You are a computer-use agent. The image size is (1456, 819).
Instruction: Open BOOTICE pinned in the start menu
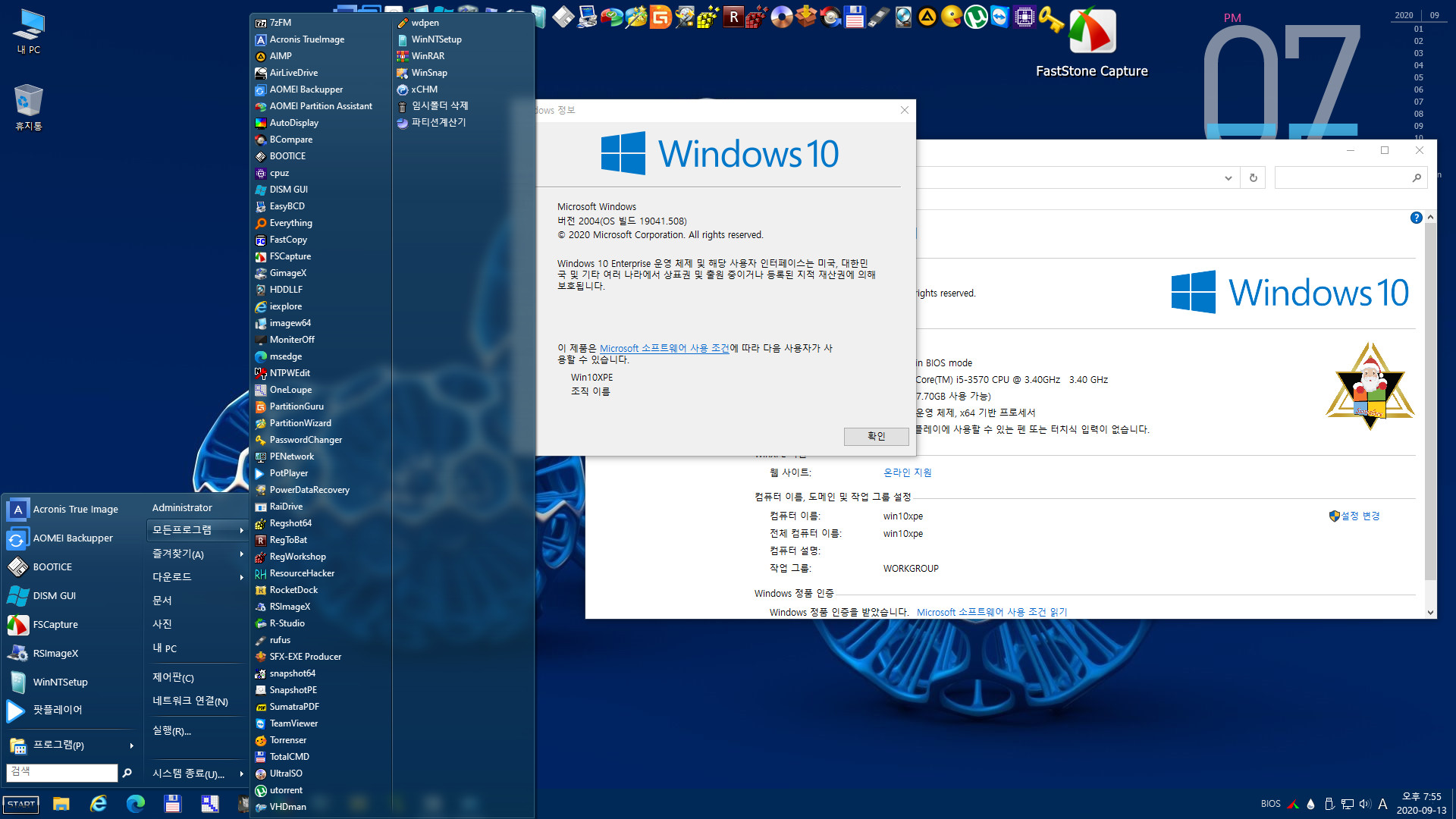click(72, 566)
